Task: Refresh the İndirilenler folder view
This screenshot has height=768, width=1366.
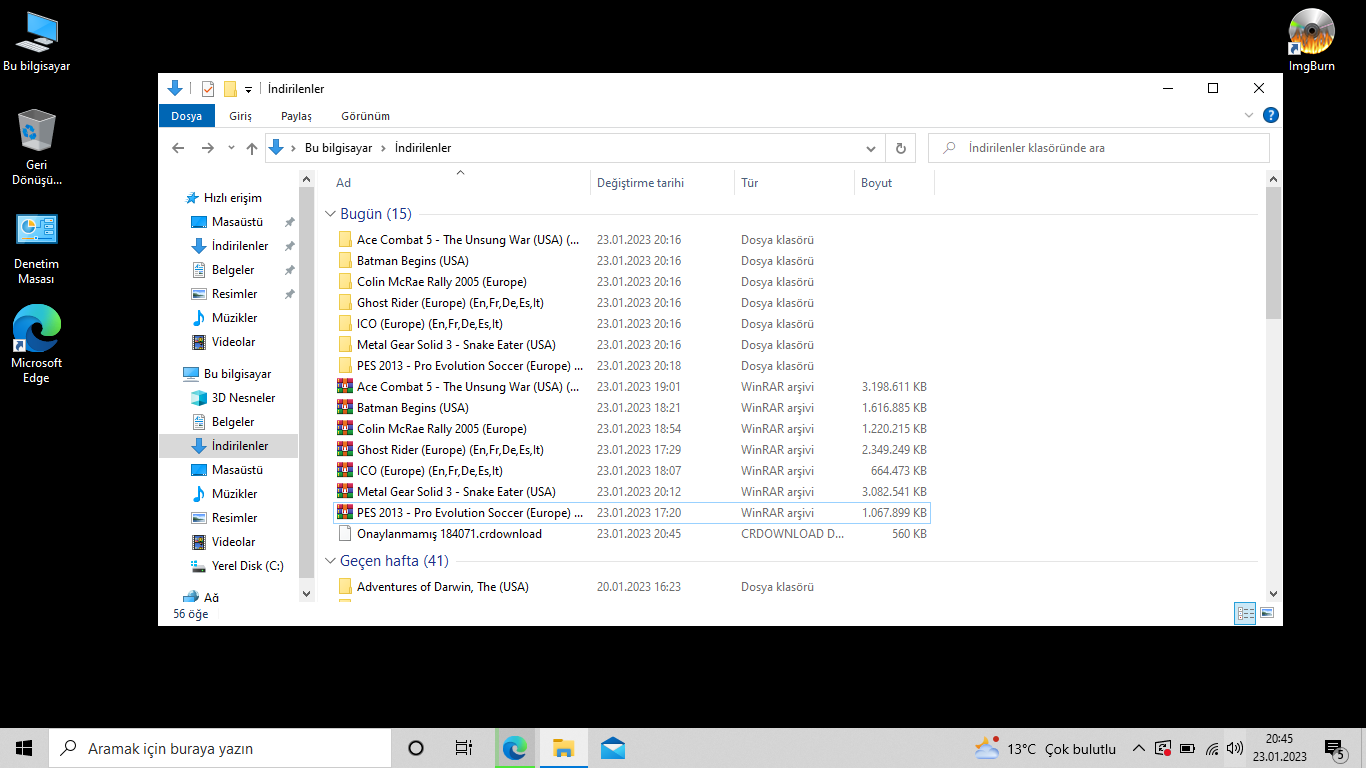Action: [x=900, y=148]
